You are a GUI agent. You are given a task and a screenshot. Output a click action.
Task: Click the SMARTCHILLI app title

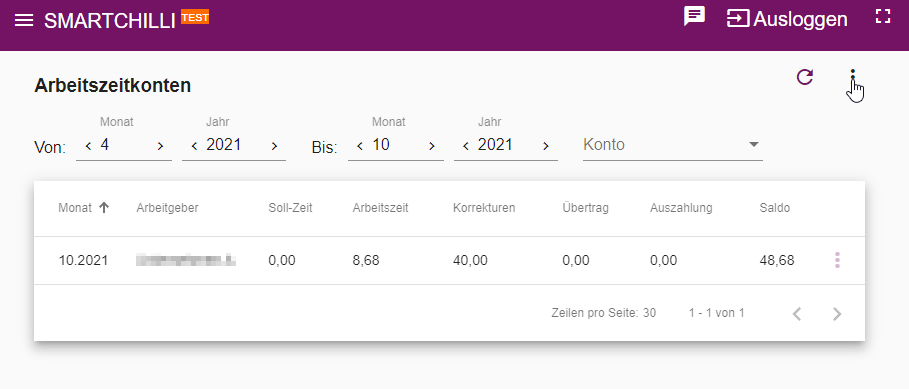click(x=110, y=21)
